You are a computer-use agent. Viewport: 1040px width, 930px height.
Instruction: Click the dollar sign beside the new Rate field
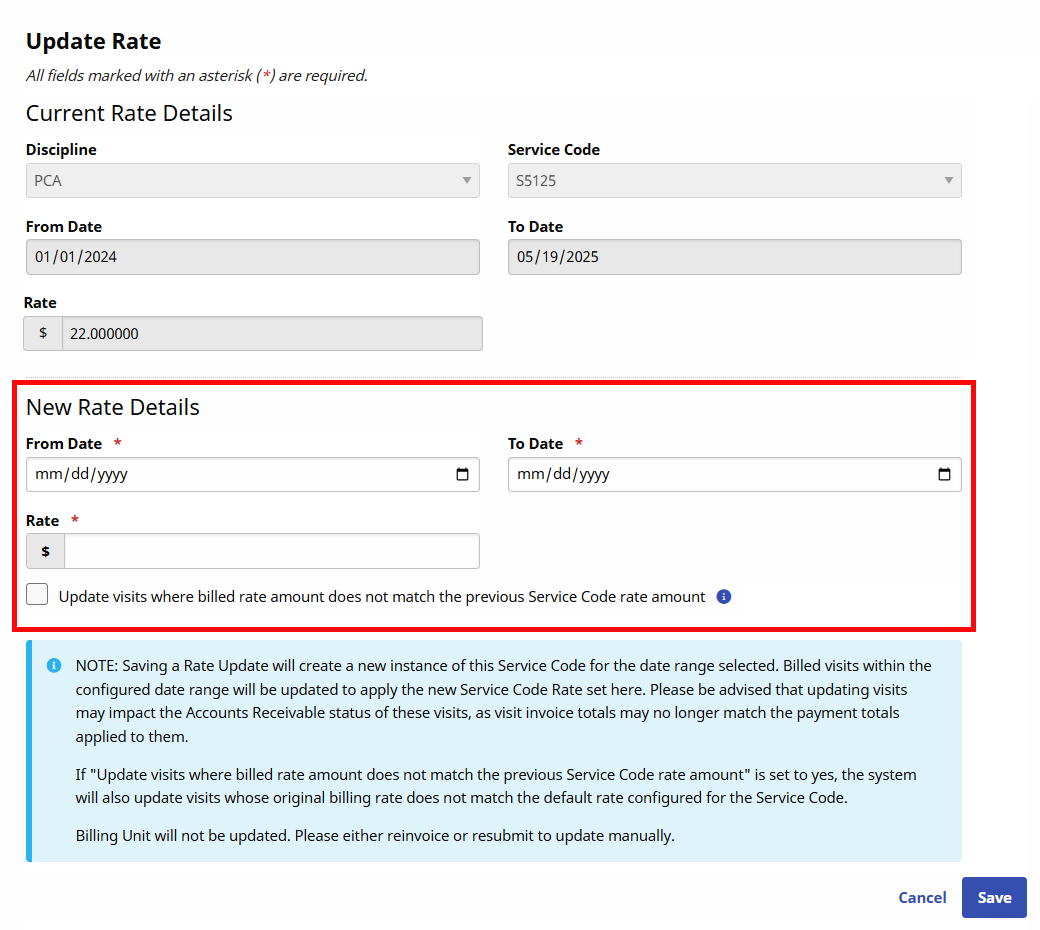(45, 551)
